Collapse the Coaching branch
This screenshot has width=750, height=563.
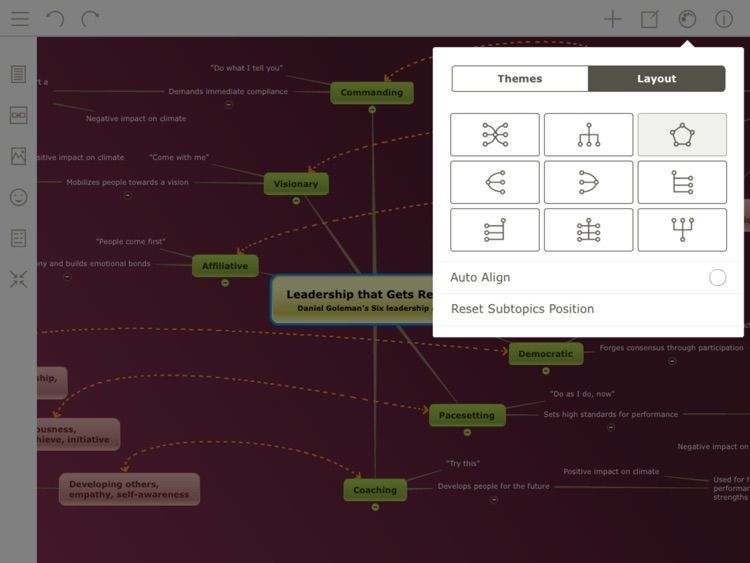click(x=375, y=507)
